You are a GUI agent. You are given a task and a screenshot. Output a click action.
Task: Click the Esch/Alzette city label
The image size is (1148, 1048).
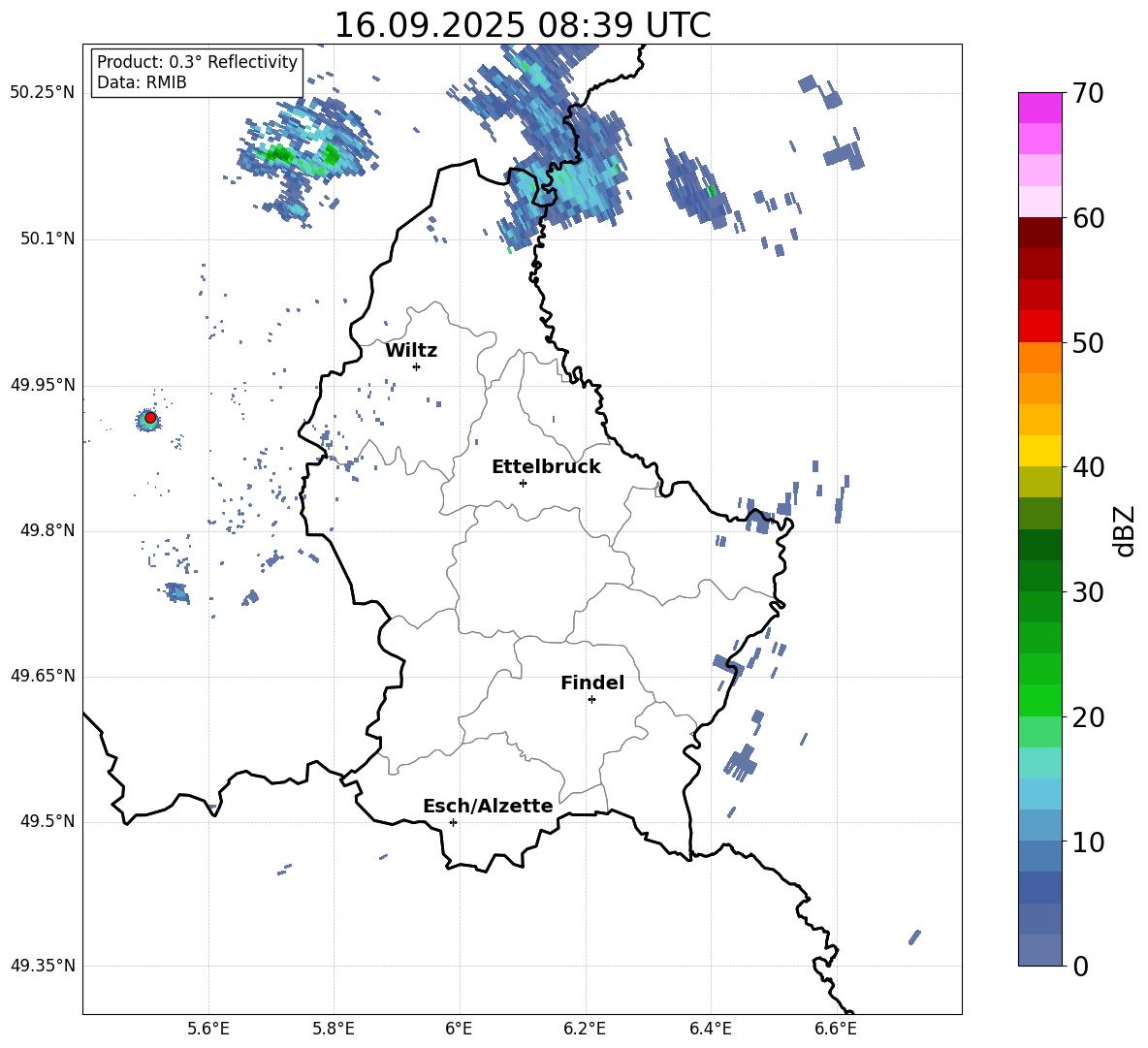pos(488,807)
